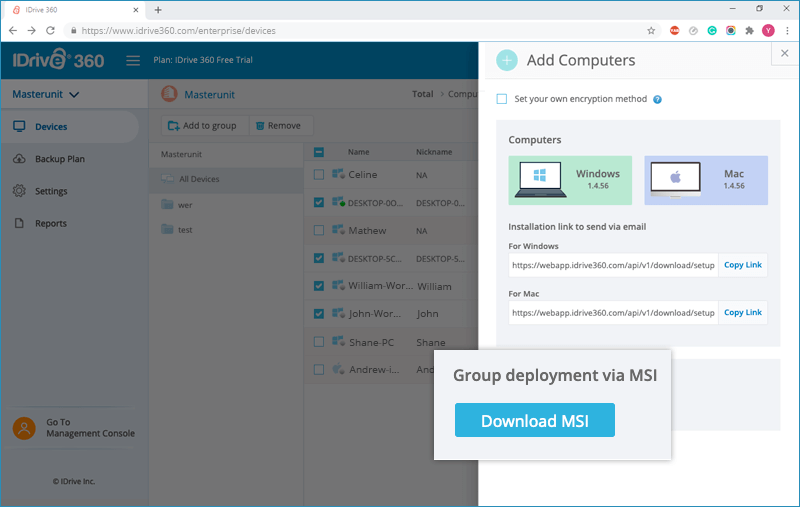
Task: Uncheck the DESKTOP-0O device checkbox
Action: coord(319,202)
